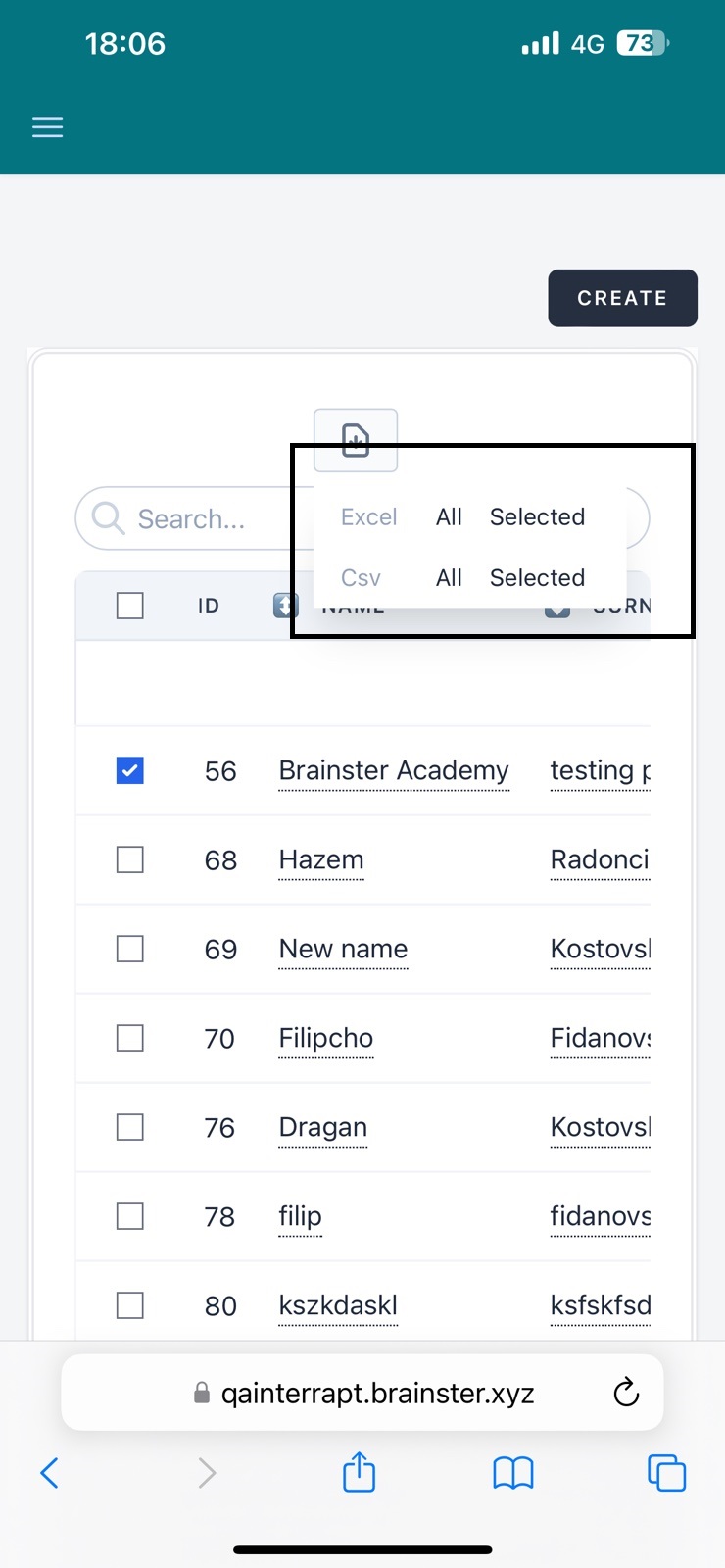The height and width of the screenshot is (1568, 725).
Task: Open Safari tabs overview icon
Action: [x=666, y=1472]
